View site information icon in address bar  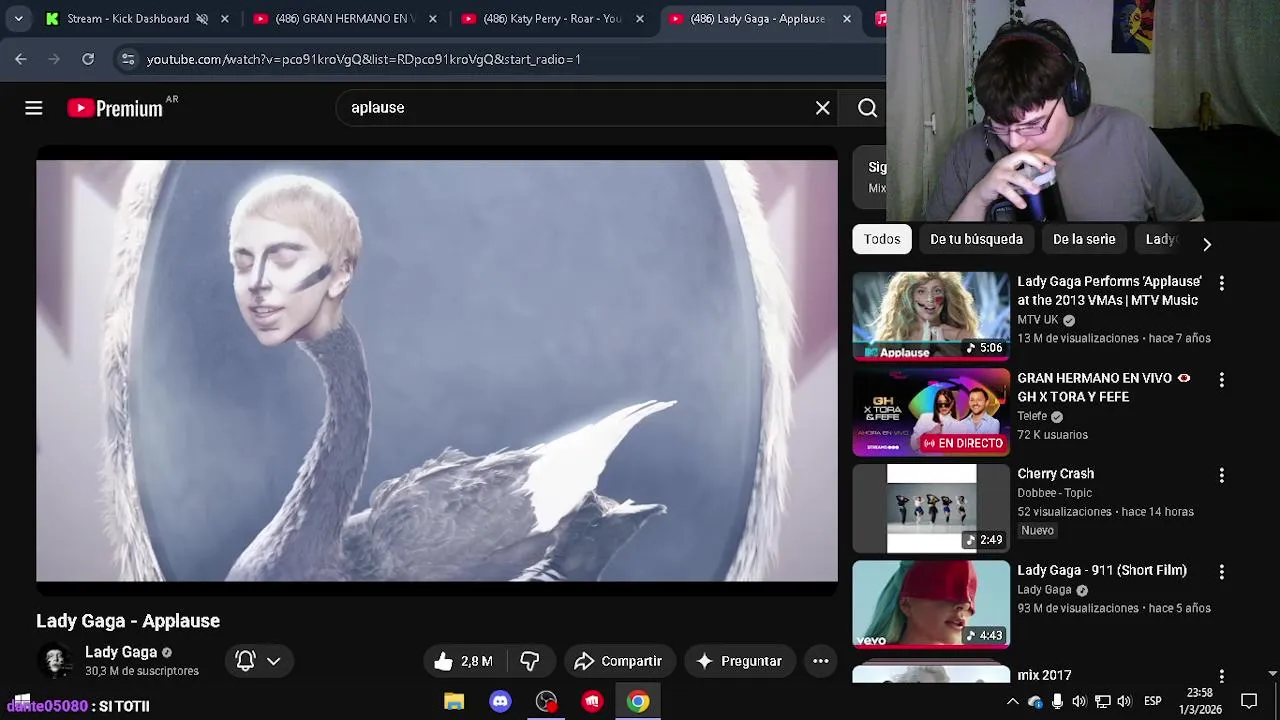[128, 59]
